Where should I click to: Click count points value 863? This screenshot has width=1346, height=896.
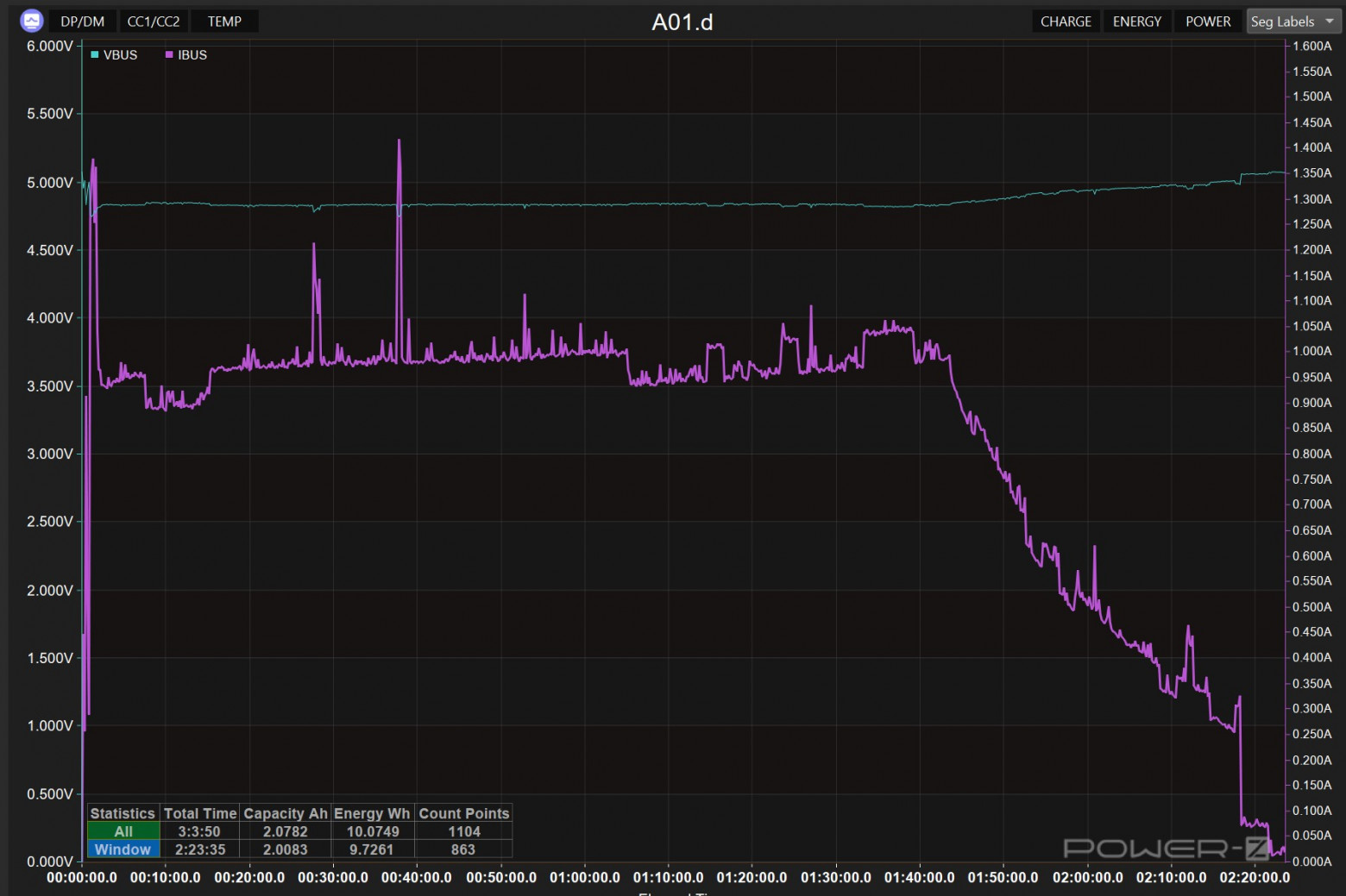(x=463, y=849)
